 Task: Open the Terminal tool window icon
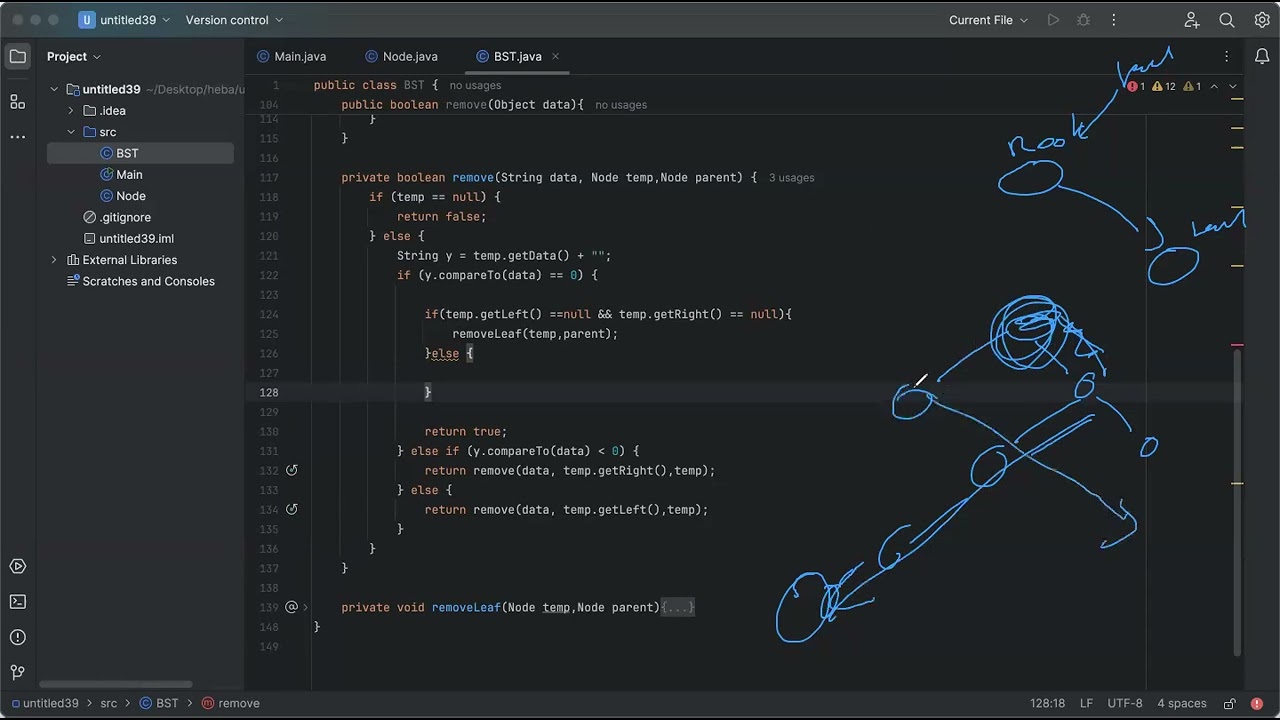click(x=18, y=601)
